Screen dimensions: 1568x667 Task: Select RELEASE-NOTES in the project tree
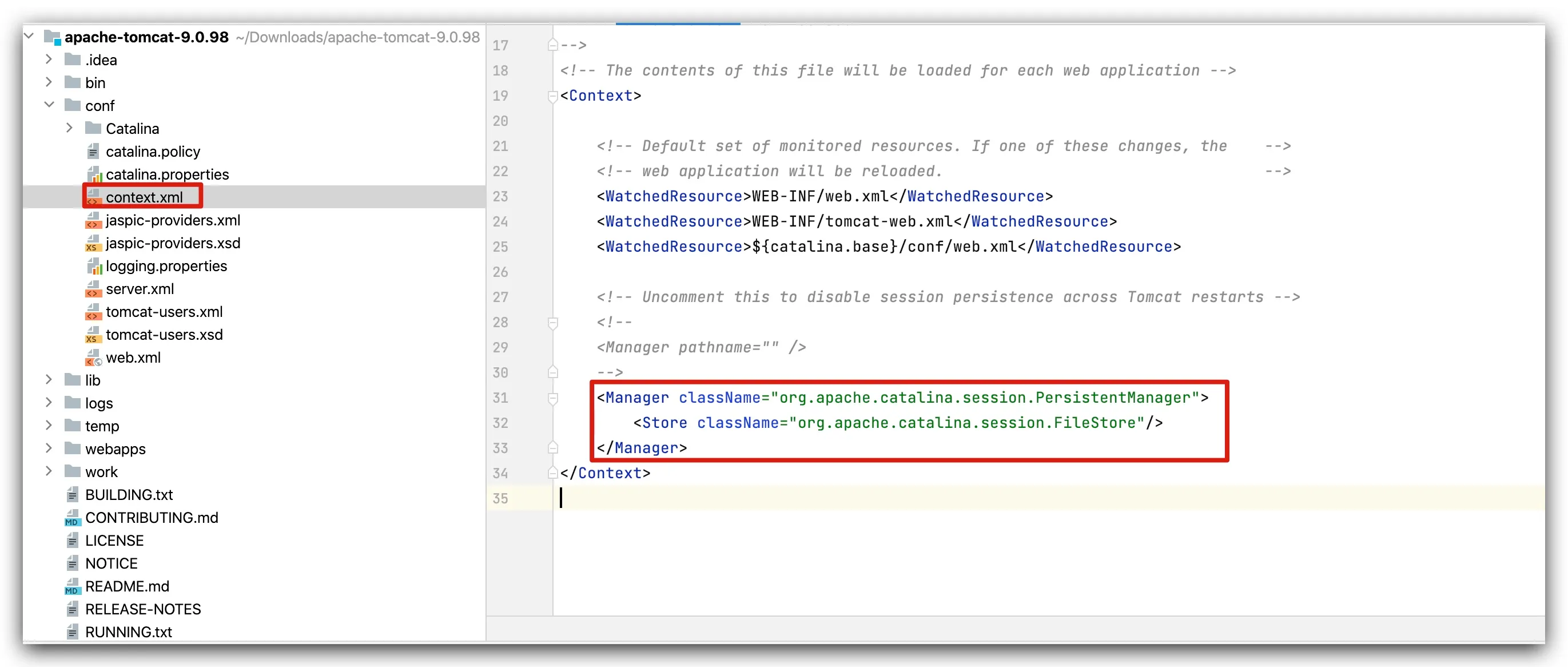pyautogui.click(x=143, y=609)
